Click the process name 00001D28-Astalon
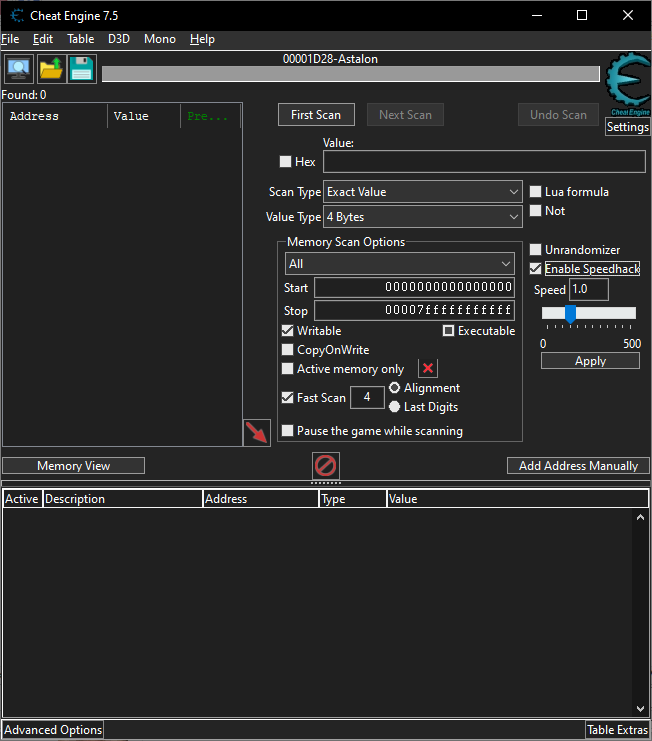The image size is (652, 741). pos(330,59)
